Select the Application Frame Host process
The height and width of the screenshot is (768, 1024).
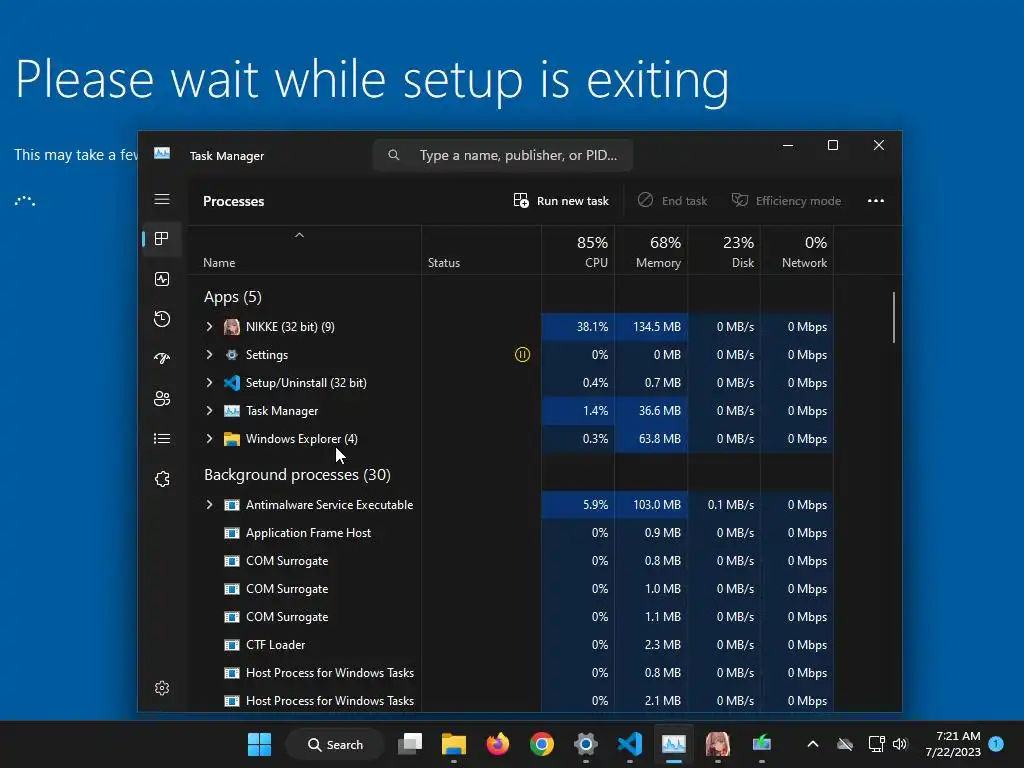point(511,533)
